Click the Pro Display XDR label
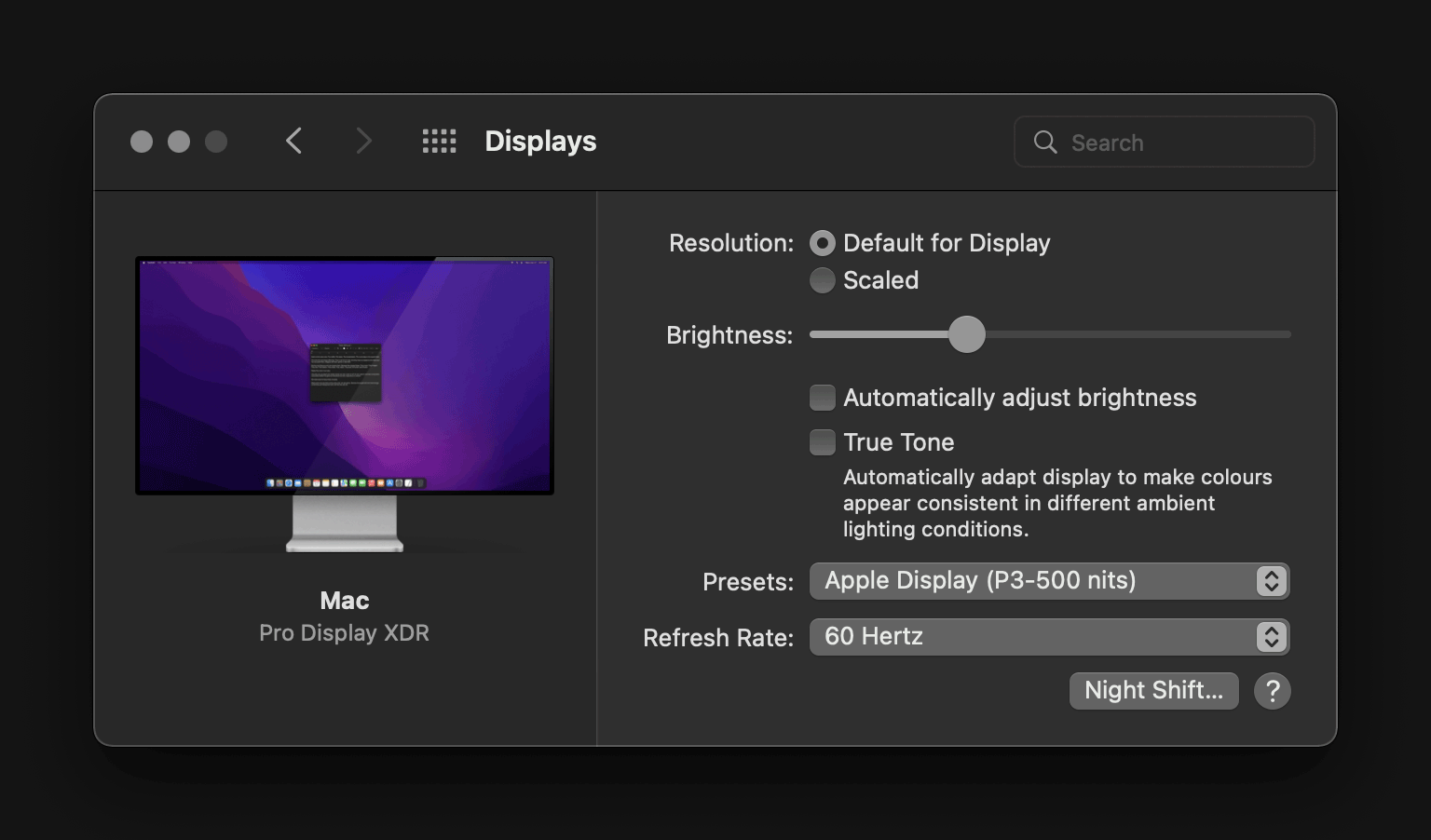The image size is (1431, 840). pyautogui.click(x=345, y=633)
